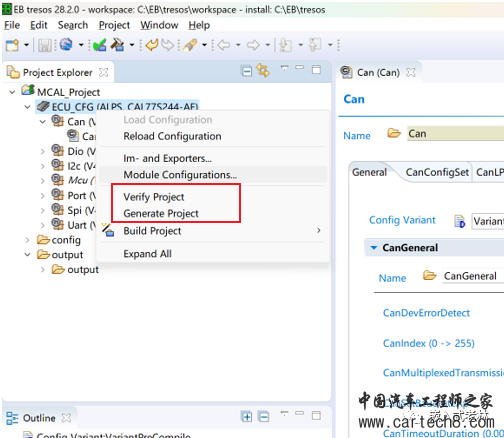Click the previous edit location toolbar icon

pyautogui.click(x=286, y=45)
